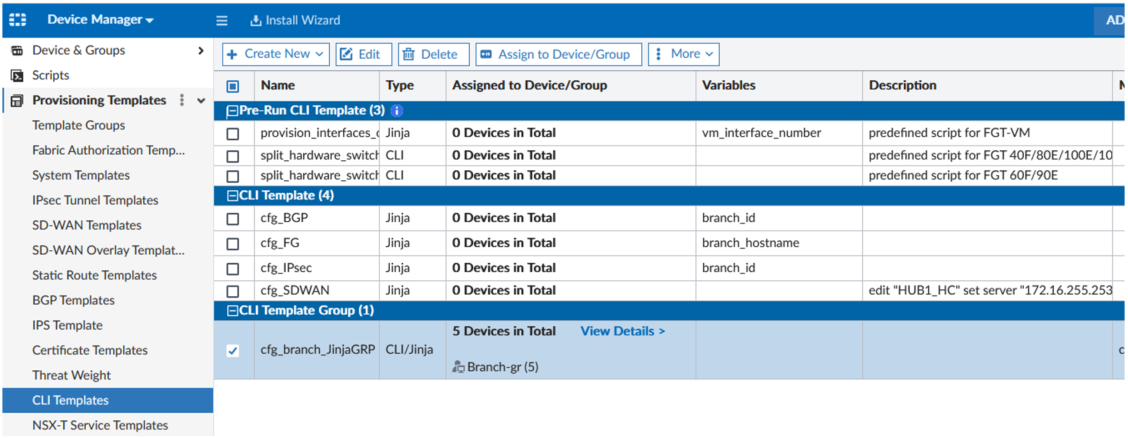The height and width of the screenshot is (438, 1128).
Task: Click the Provisioning Templates sidebar icon
Action: pyautogui.click(x=17, y=100)
